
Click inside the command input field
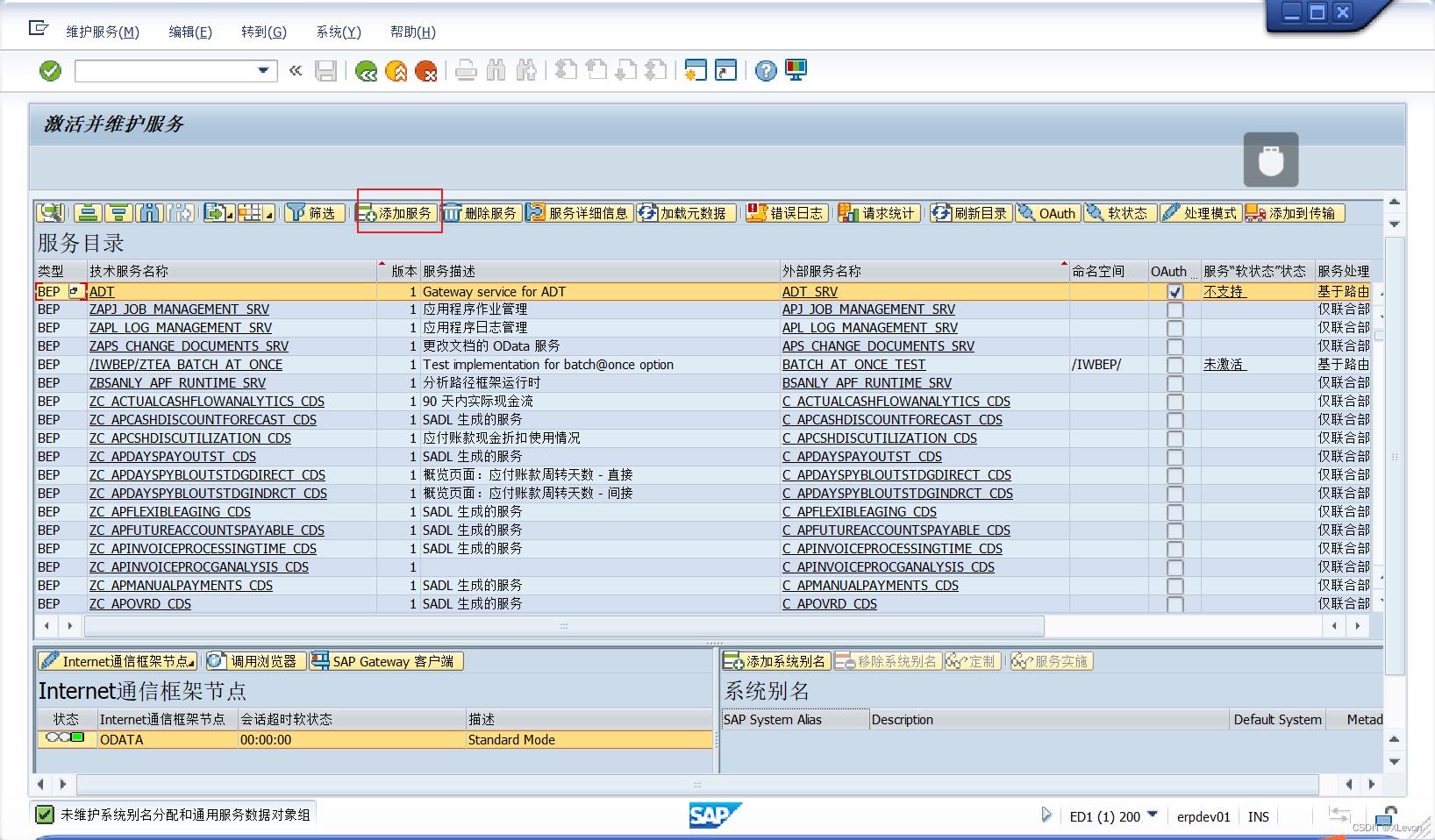pos(165,71)
